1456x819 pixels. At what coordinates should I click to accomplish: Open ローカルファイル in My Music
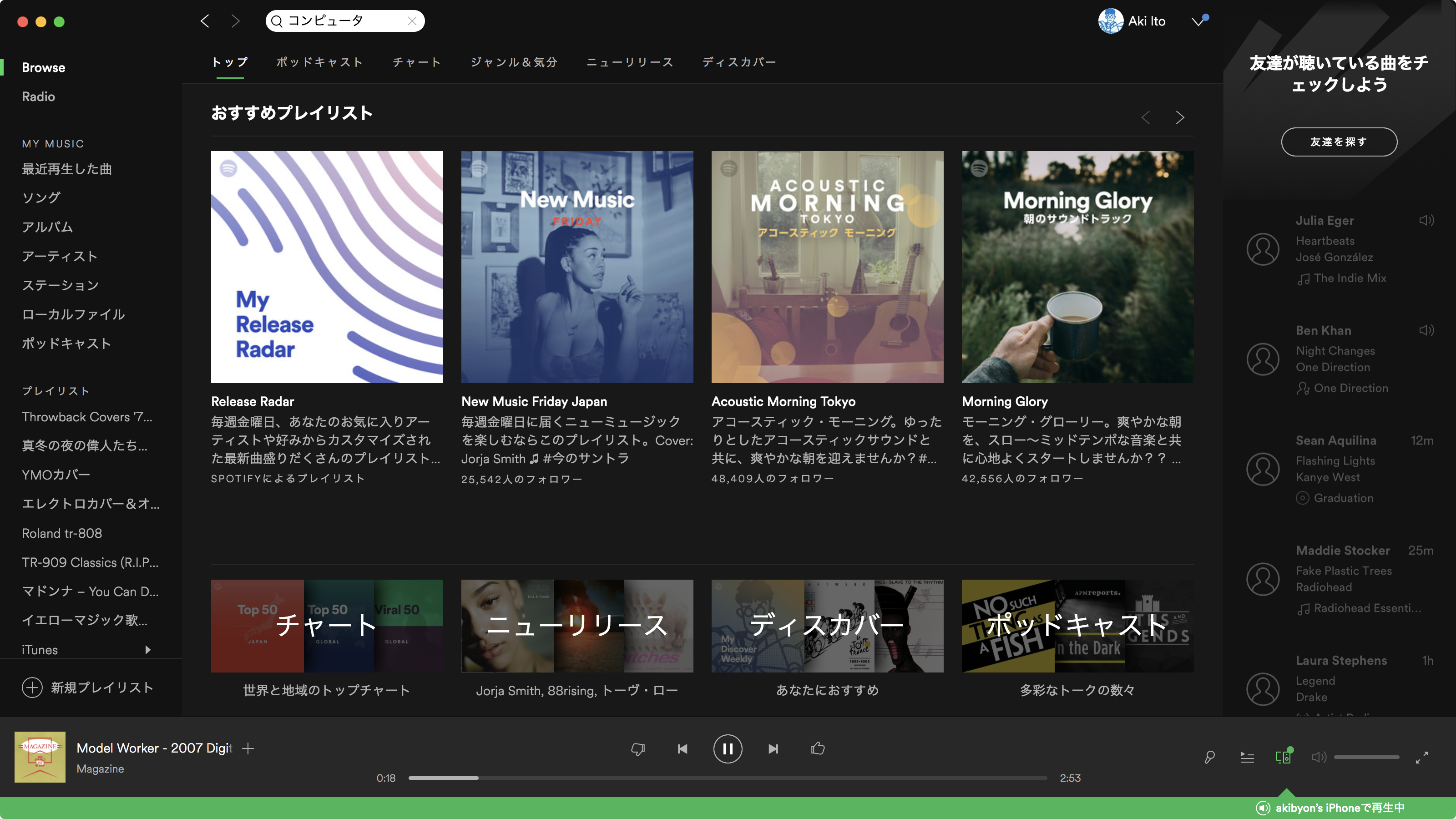(x=73, y=314)
